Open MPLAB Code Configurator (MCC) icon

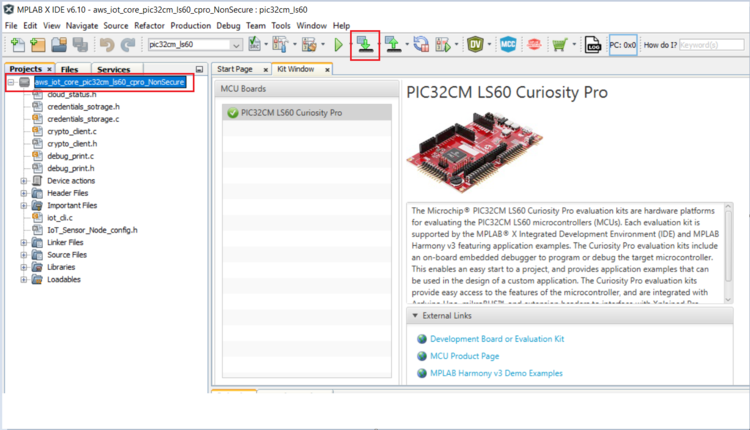(x=507, y=45)
